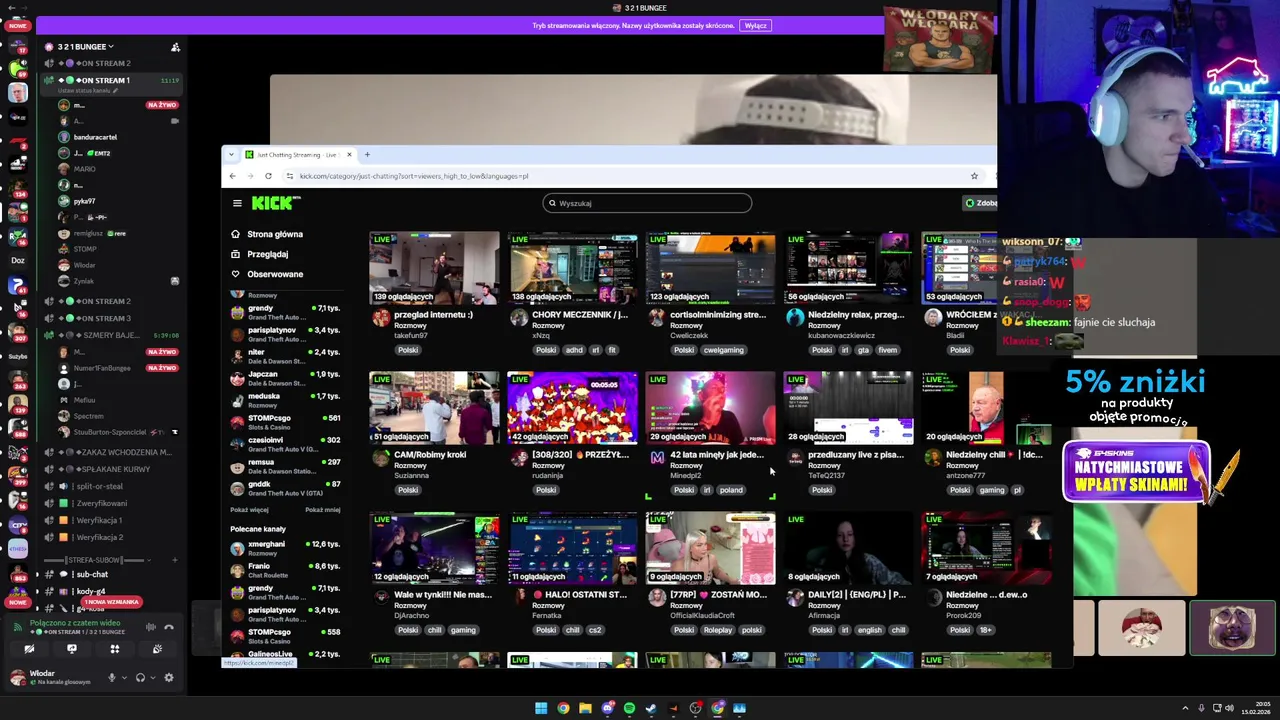Click the Kick logo
Screen dimensions: 1280x720
[x=275, y=203]
